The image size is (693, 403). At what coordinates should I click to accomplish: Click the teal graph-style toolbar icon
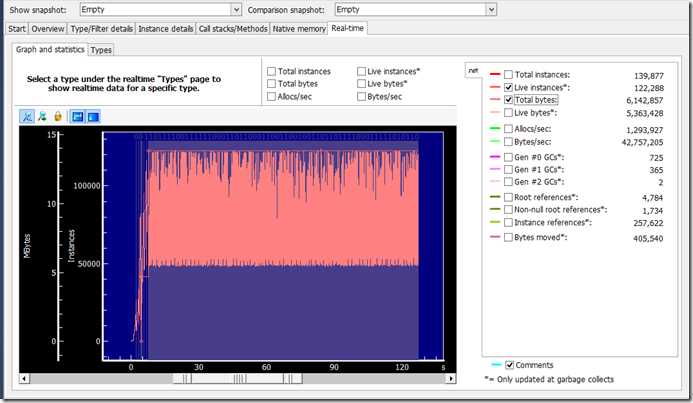pos(42,117)
